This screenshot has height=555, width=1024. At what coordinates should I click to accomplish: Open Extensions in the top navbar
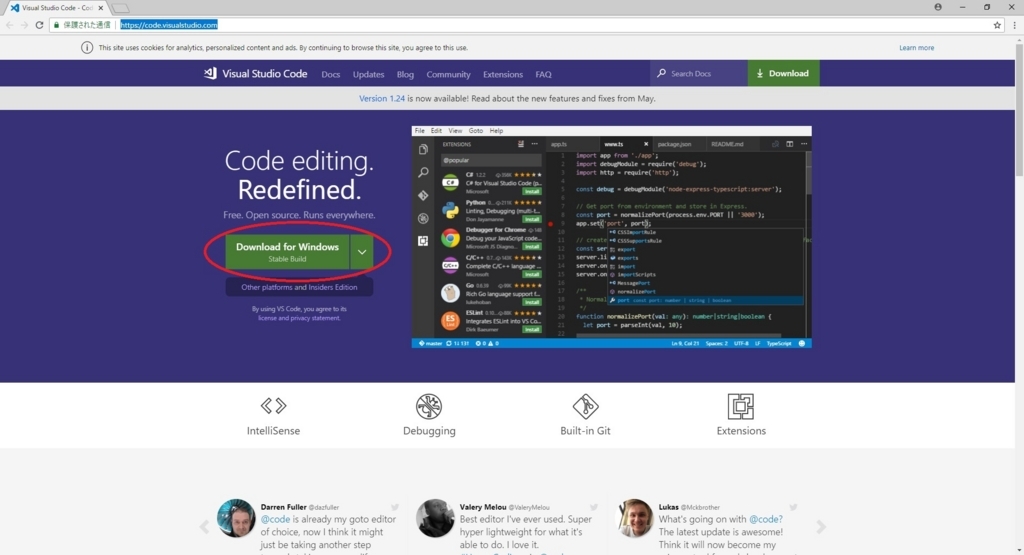click(503, 74)
